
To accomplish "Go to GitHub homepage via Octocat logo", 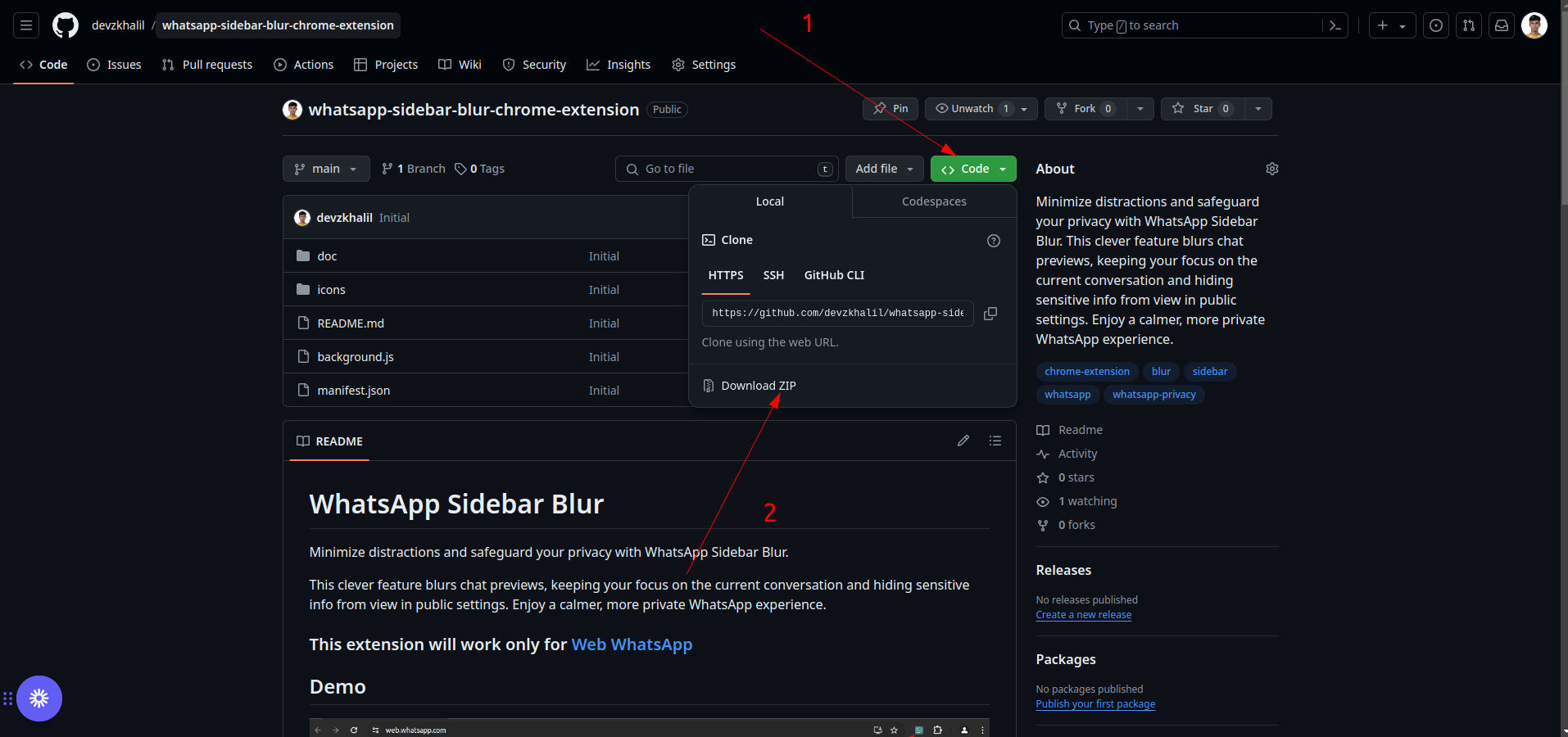I will point(66,25).
